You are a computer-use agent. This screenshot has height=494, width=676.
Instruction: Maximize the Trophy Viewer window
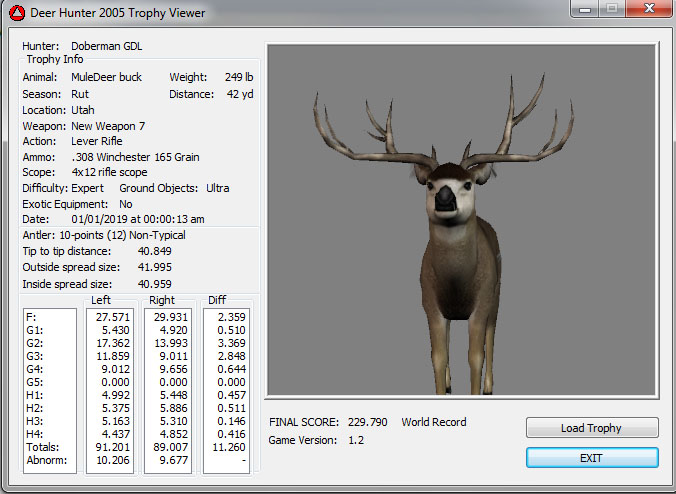point(611,10)
